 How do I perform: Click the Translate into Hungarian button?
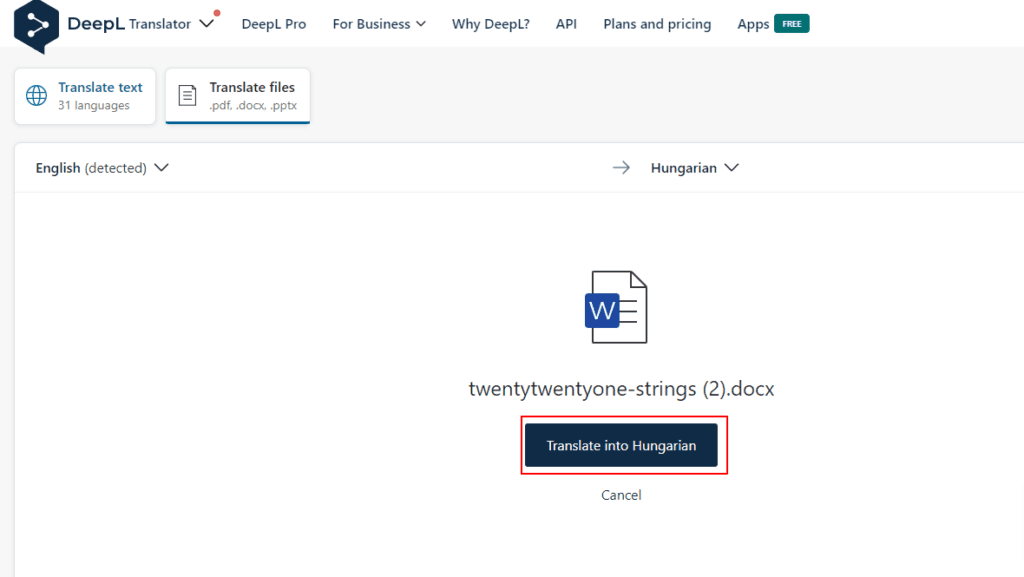621,445
